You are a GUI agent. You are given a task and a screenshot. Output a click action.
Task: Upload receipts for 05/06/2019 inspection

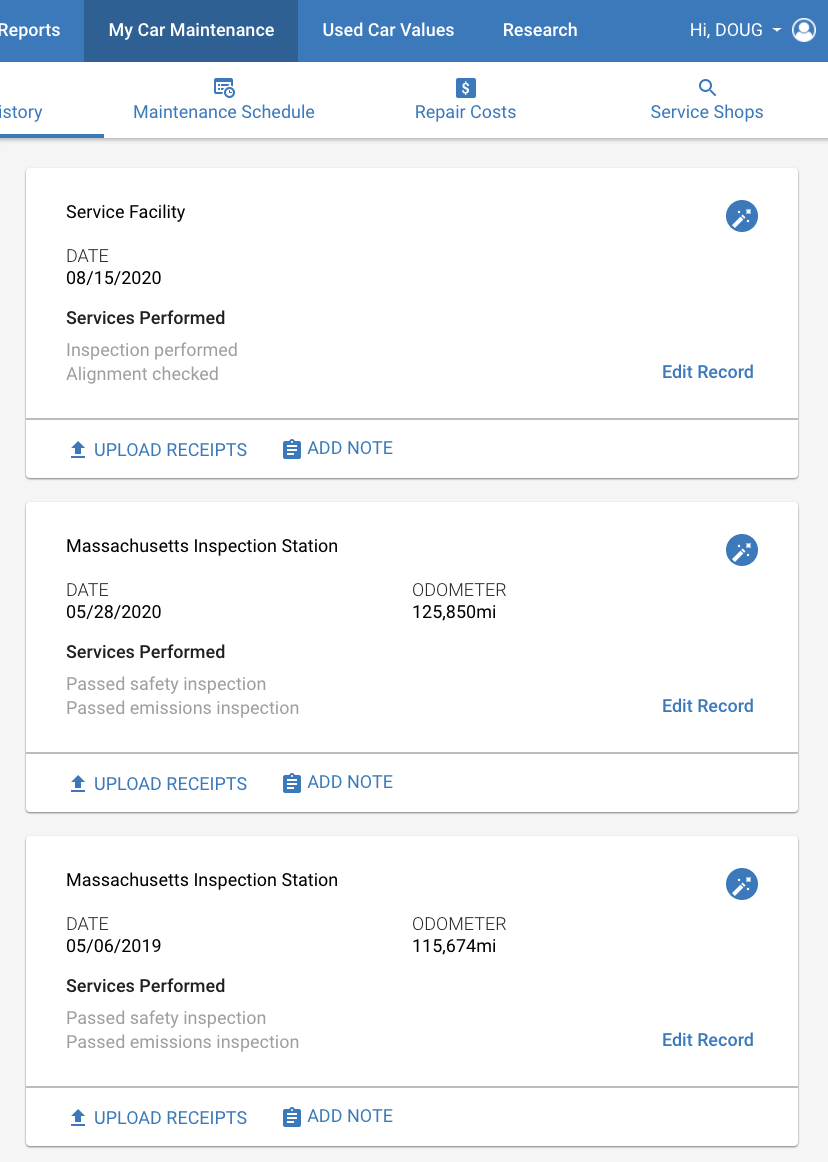point(159,1118)
